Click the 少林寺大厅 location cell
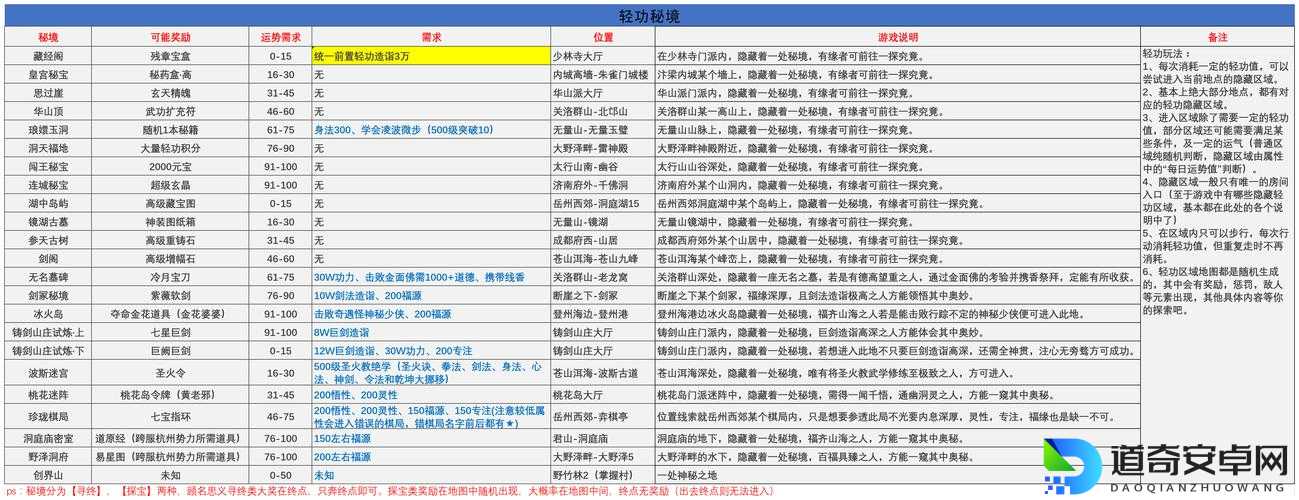Screen dimensions: 1299x500 603,56
